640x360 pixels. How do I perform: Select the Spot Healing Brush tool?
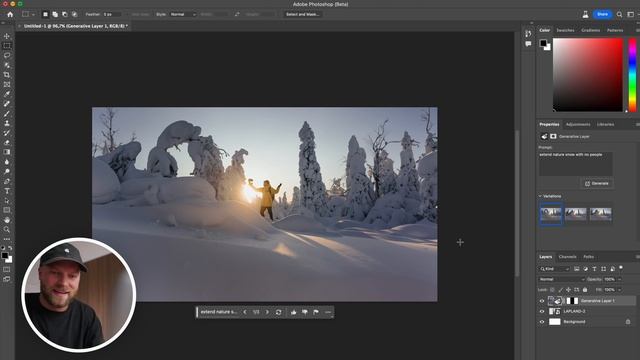coord(7,104)
